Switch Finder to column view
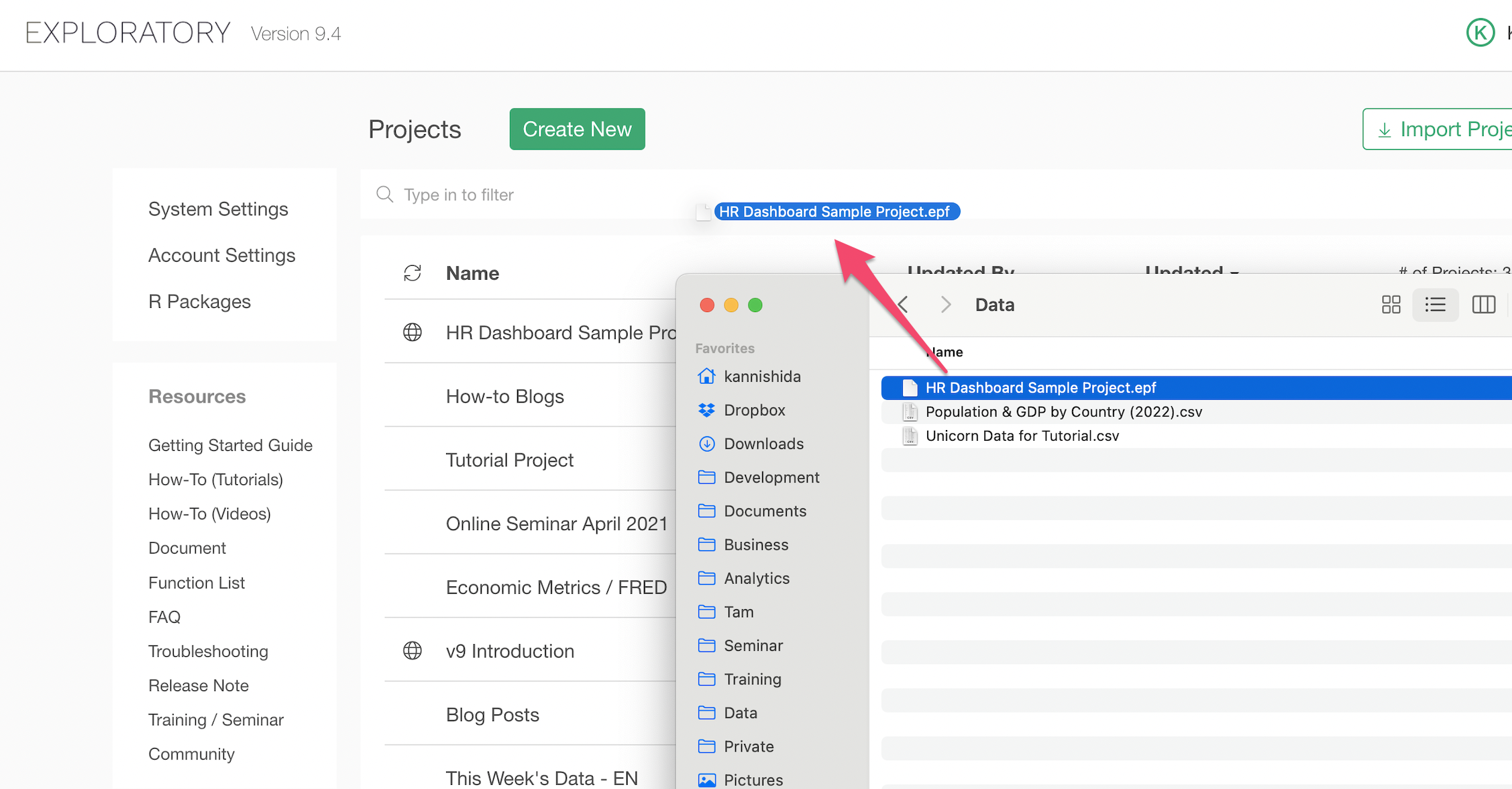This screenshot has height=789, width=1512. pyautogui.click(x=1484, y=305)
